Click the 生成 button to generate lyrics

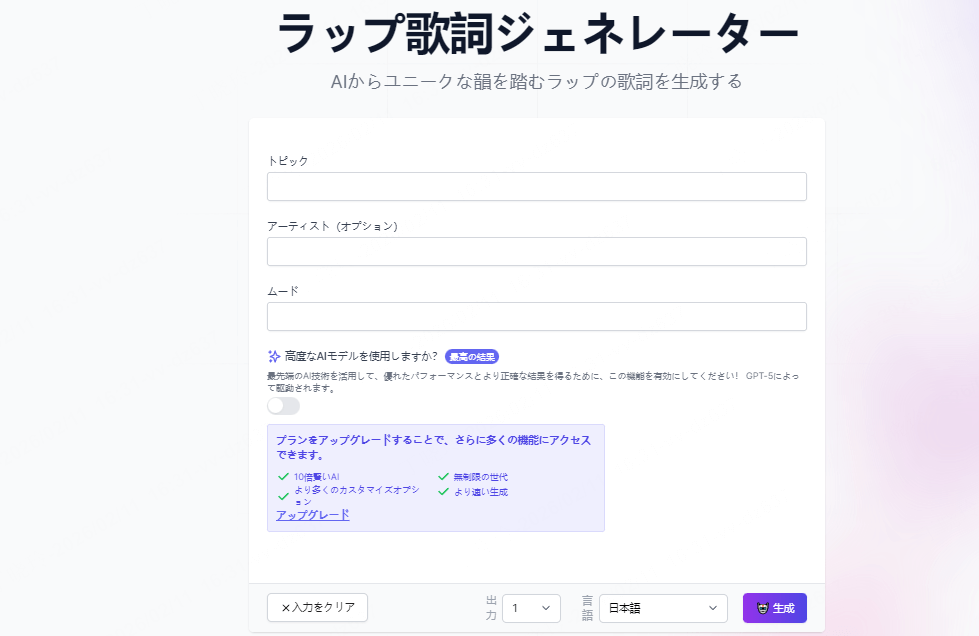click(775, 607)
